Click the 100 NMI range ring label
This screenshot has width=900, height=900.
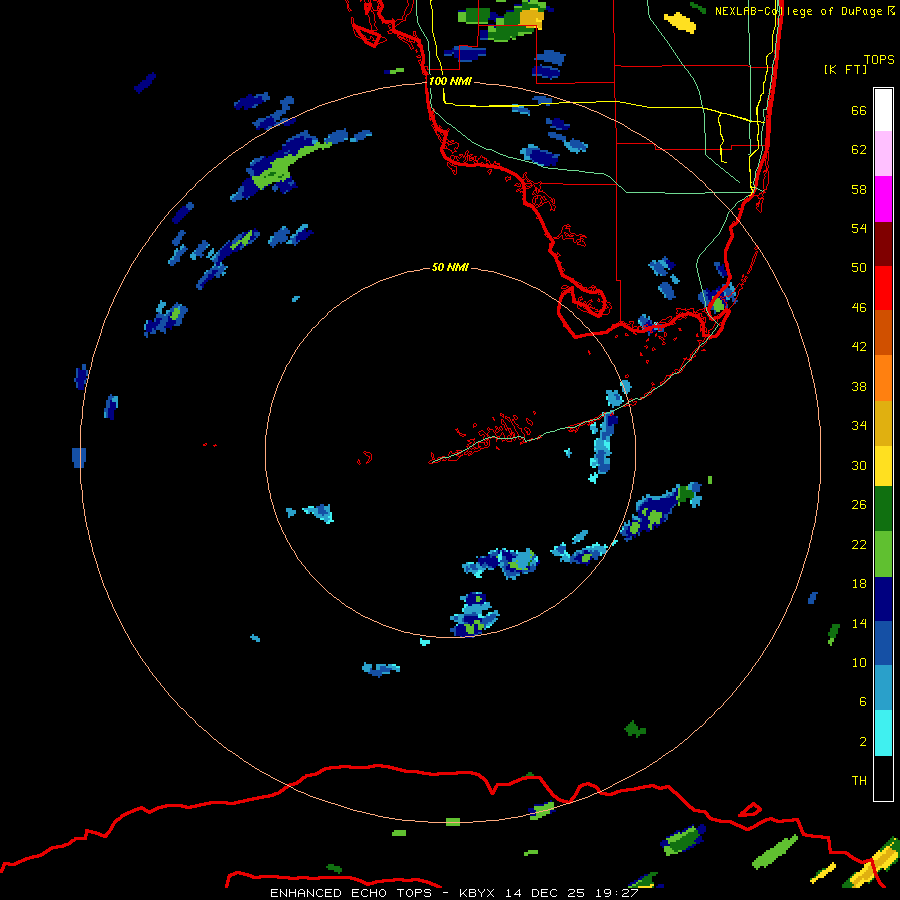click(x=450, y=81)
